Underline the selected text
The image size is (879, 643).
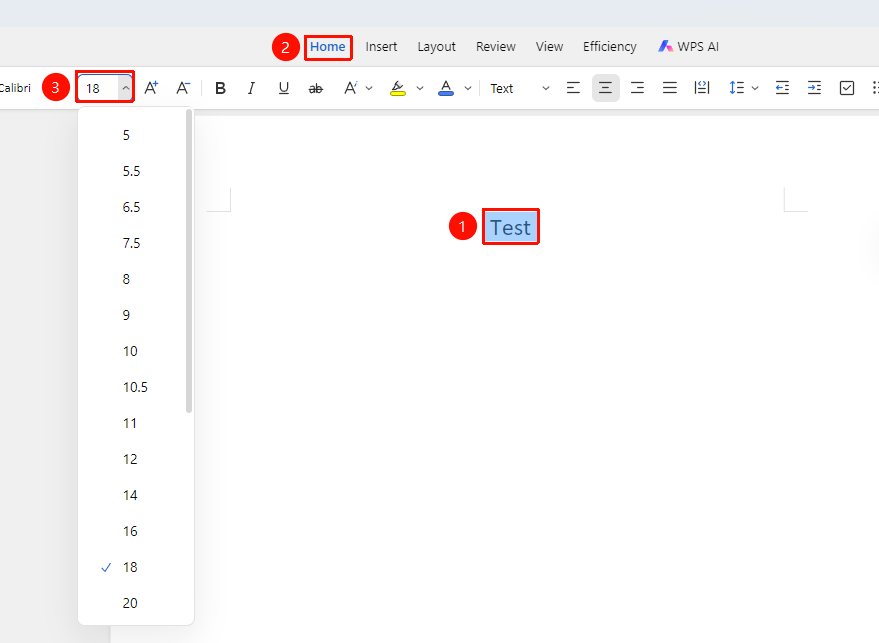coord(284,88)
